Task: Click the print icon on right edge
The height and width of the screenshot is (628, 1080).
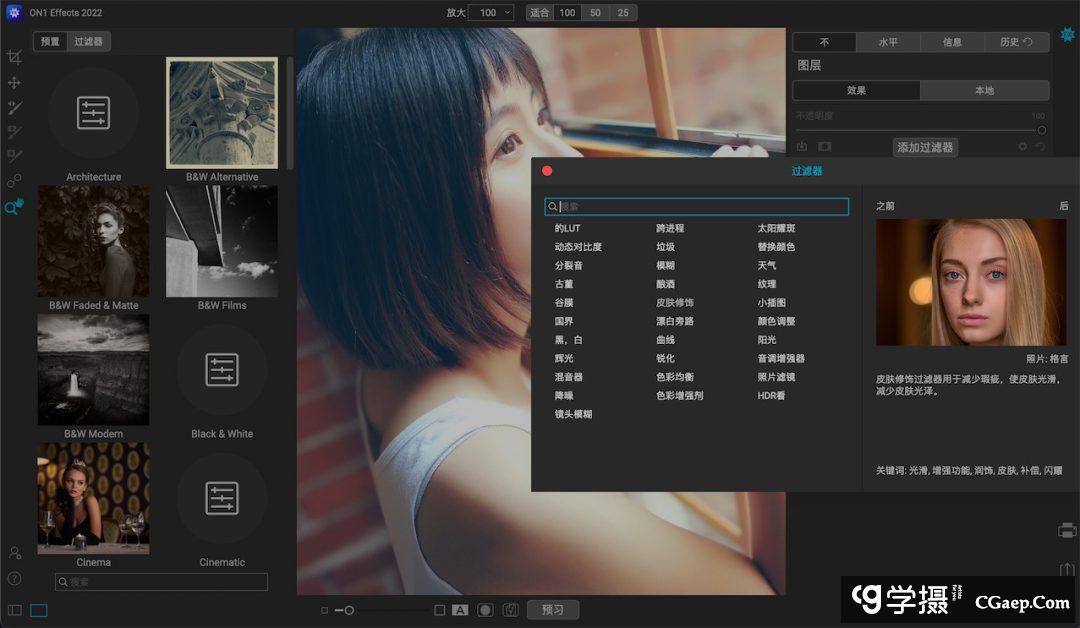Action: (x=1067, y=530)
